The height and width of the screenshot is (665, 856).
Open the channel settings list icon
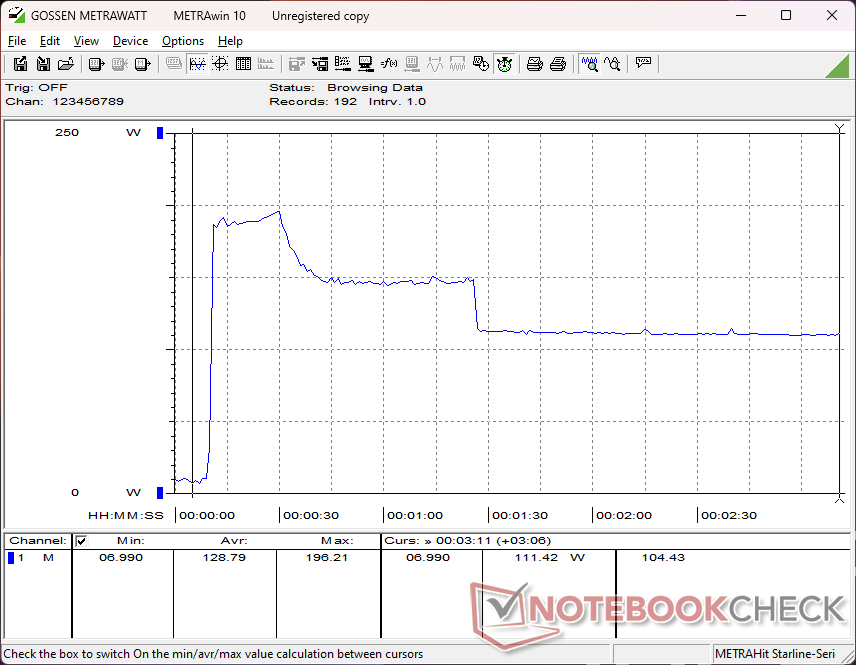(x=343, y=64)
